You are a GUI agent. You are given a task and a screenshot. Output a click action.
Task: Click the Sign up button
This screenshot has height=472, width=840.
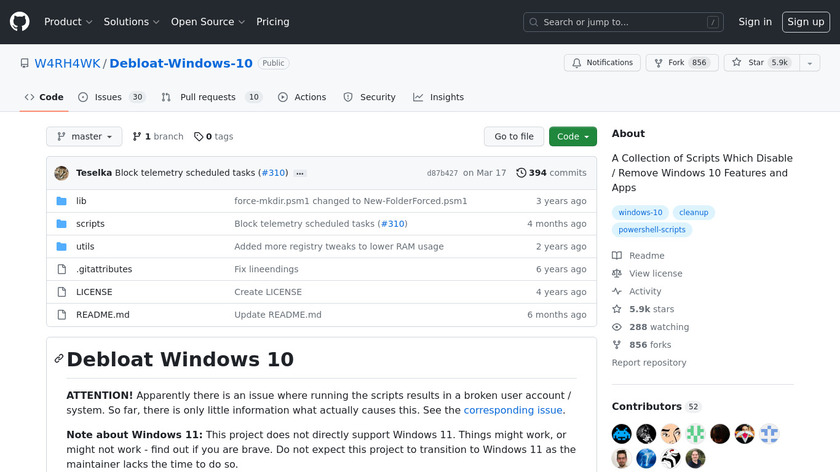[x=806, y=22]
